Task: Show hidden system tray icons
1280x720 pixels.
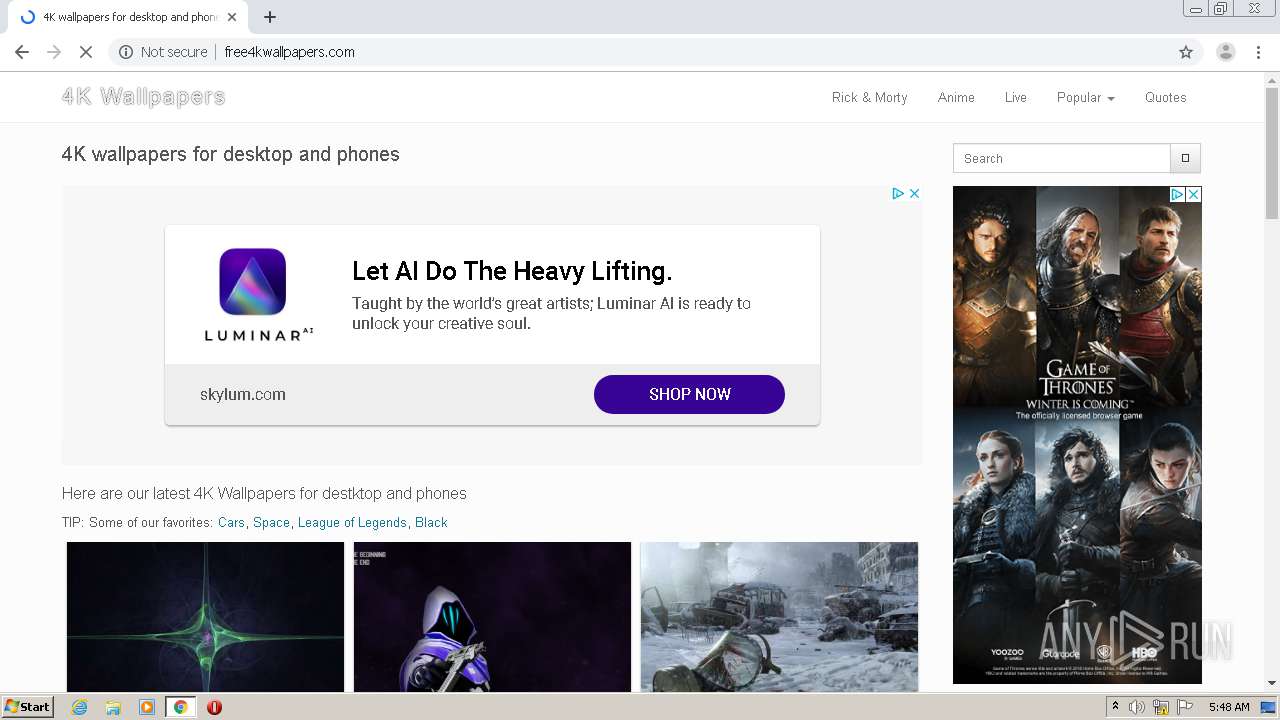Action: [x=1115, y=707]
